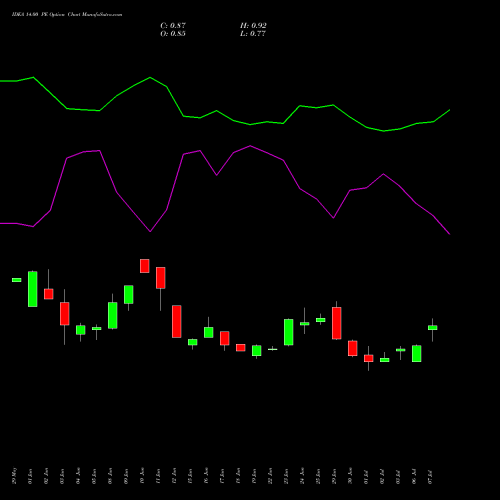Click the 07 Jul date label
This screenshot has height=500, width=500.
point(430,476)
